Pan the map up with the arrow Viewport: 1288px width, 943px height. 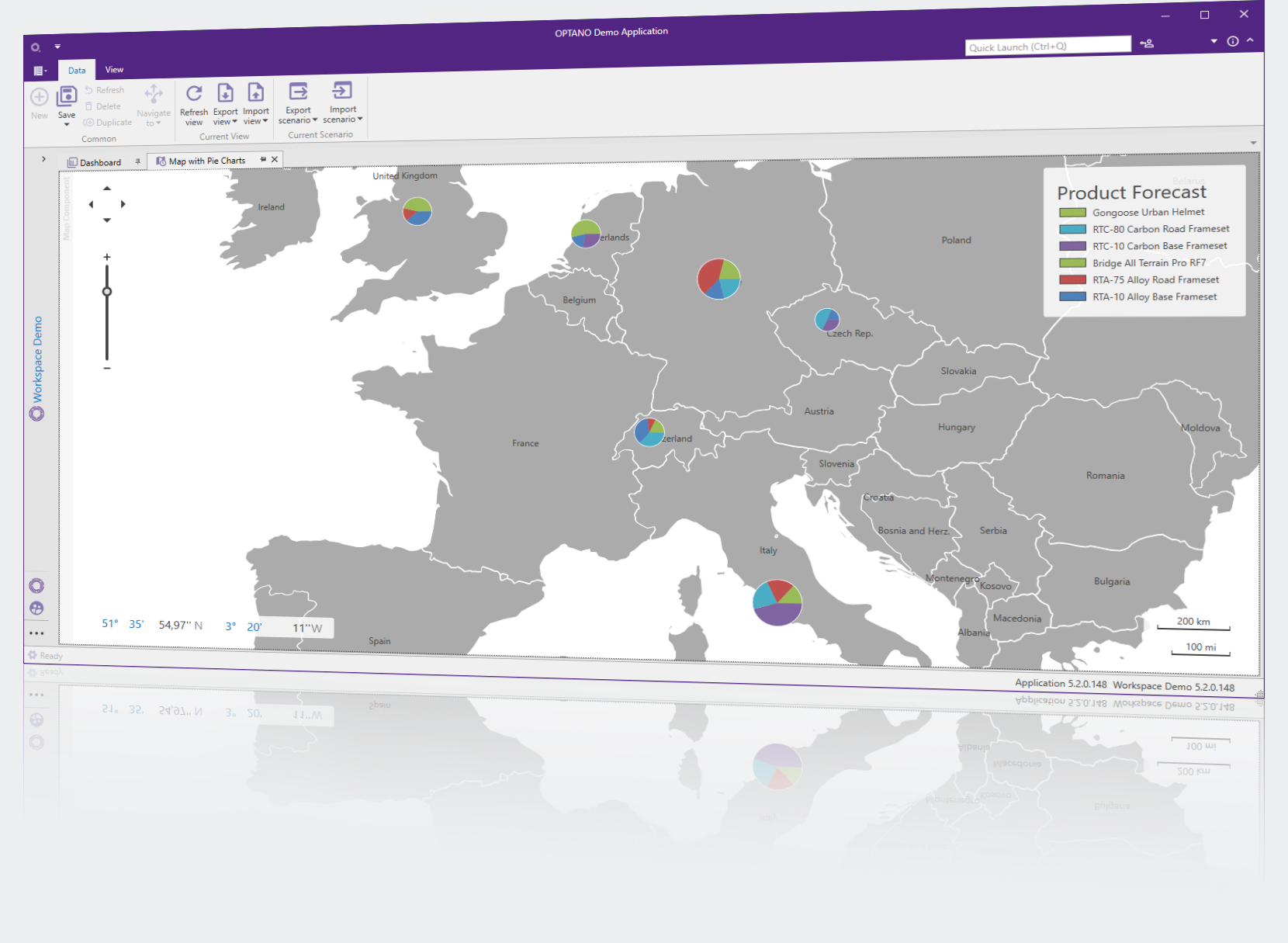[x=107, y=188]
